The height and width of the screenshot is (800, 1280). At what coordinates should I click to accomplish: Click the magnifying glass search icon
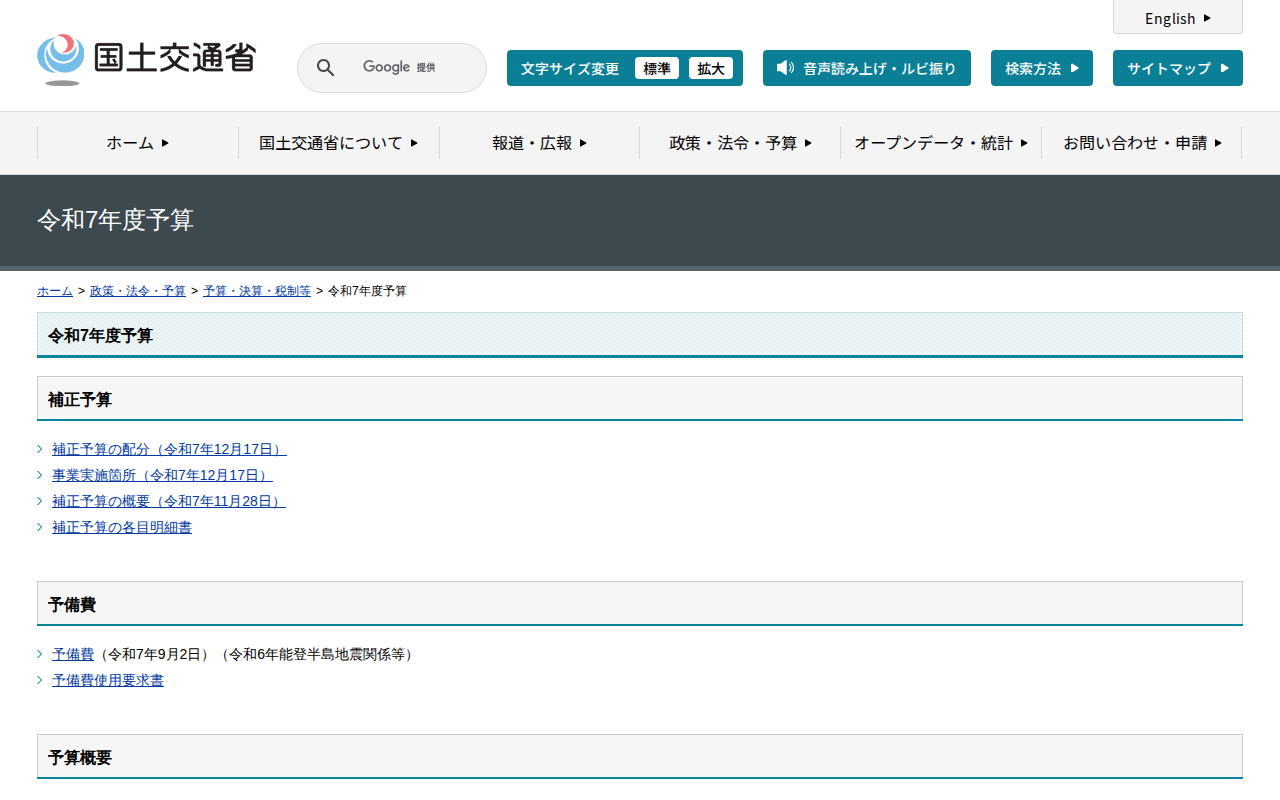coord(326,68)
